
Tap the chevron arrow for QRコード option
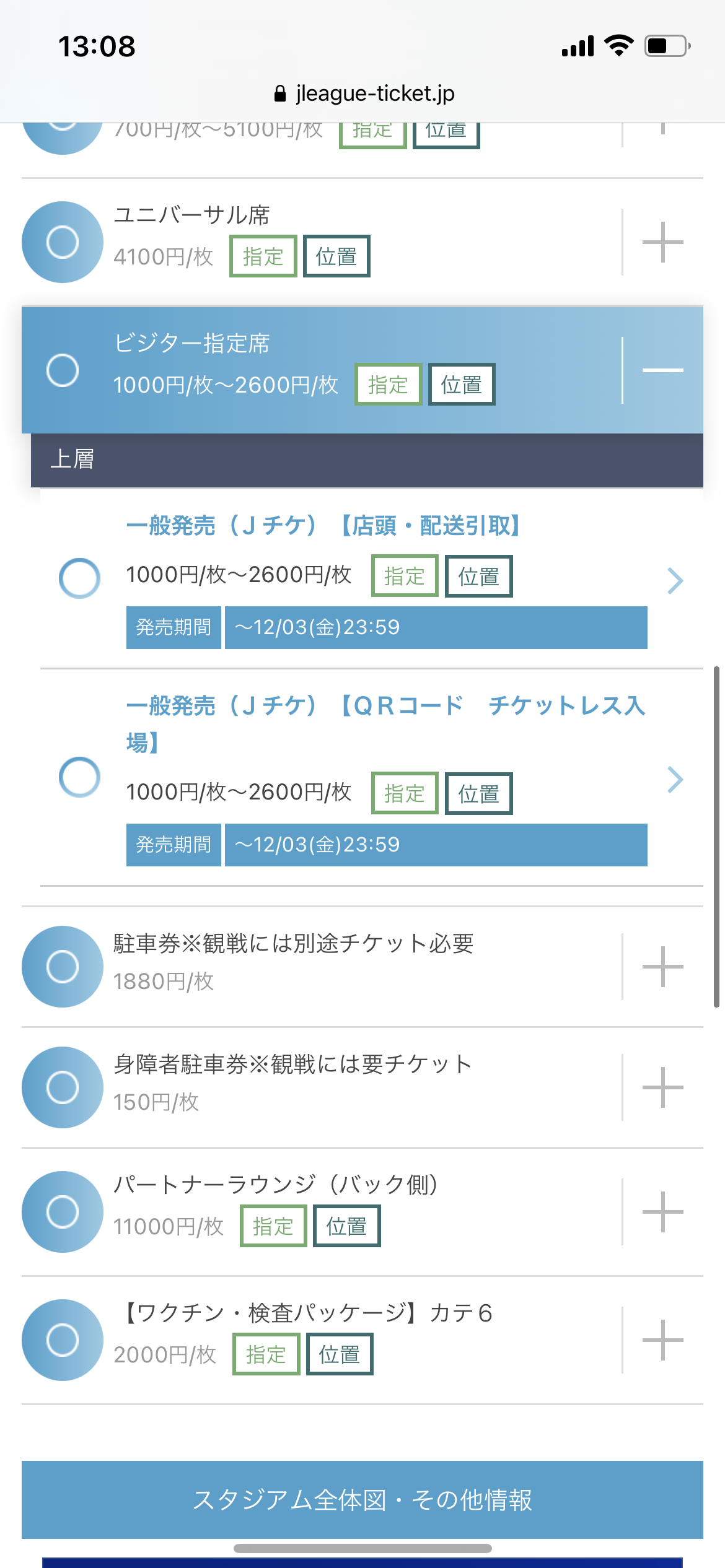click(x=675, y=780)
